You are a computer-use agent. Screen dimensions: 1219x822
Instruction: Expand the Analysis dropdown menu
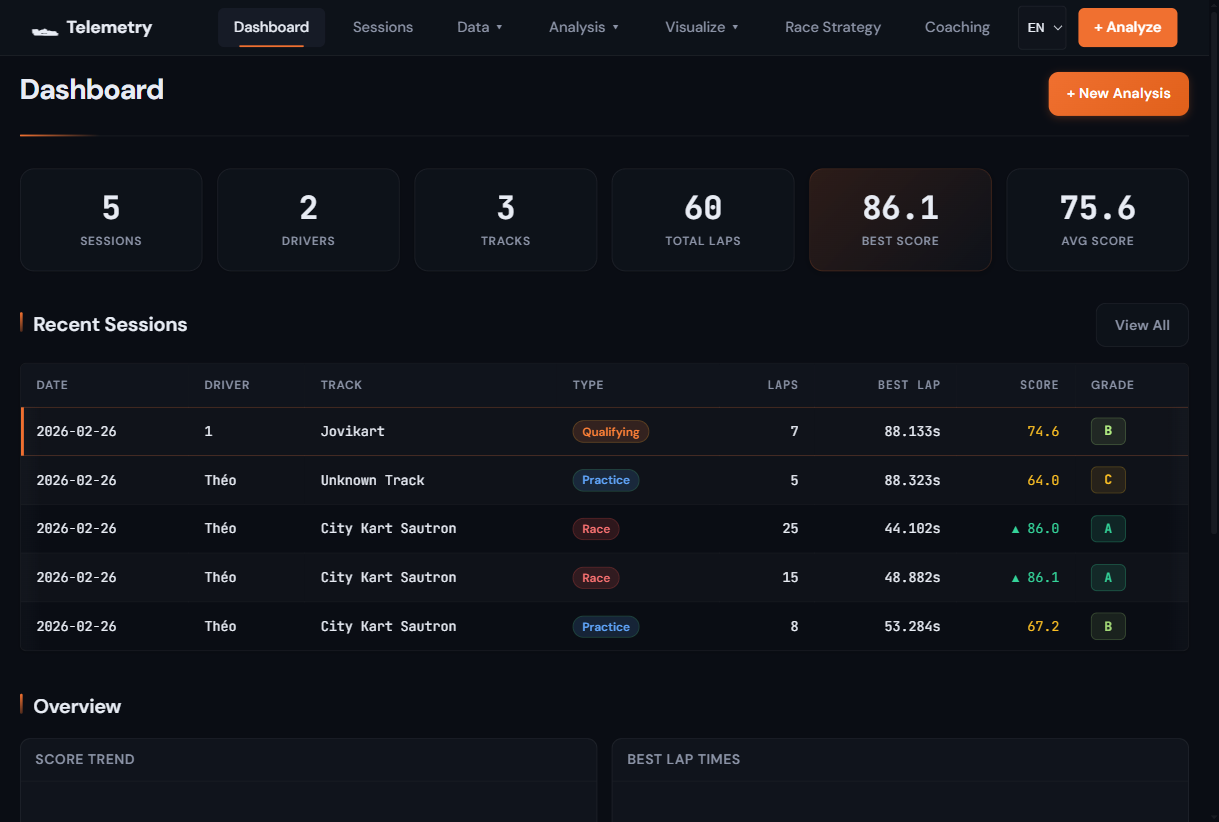[x=583, y=27]
